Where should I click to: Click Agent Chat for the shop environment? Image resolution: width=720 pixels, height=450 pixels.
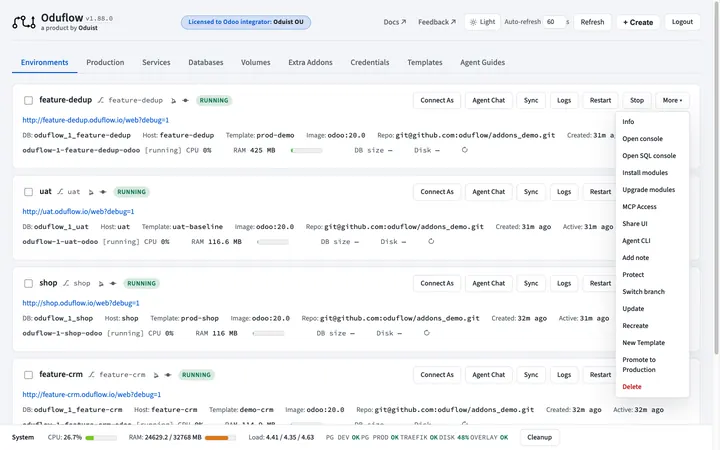[489, 283]
